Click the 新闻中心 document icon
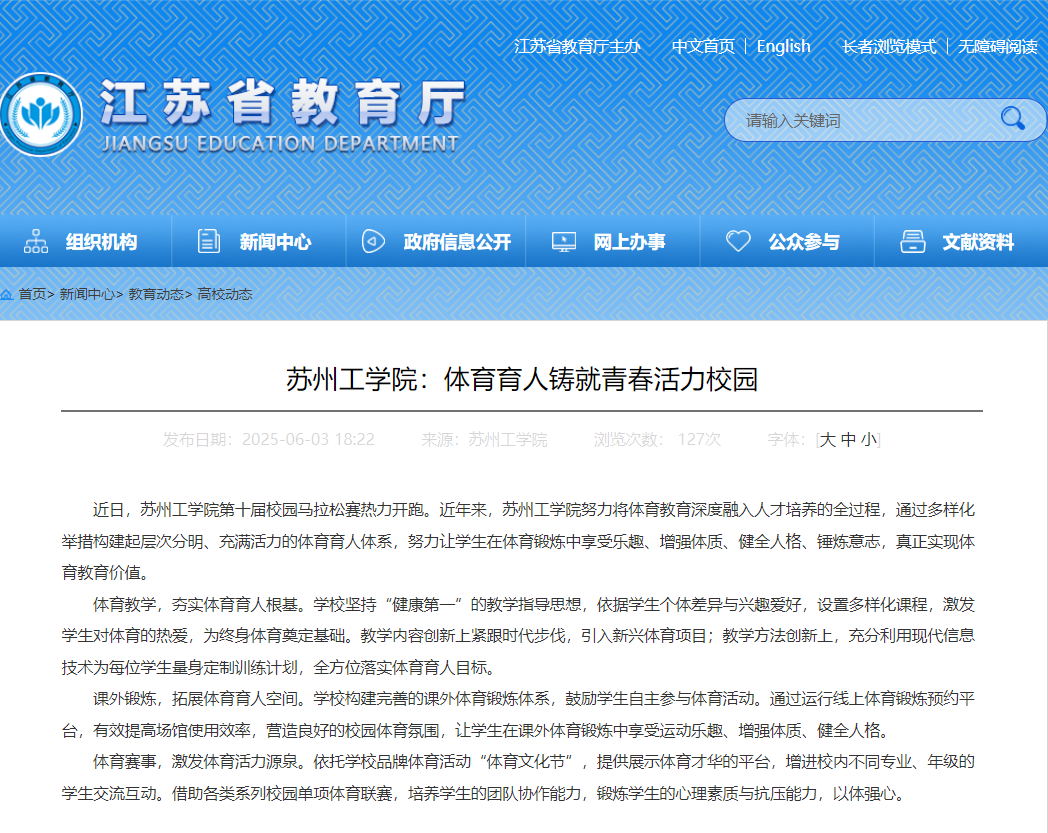The height and width of the screenshot is (833, 1048). [209, 241]
